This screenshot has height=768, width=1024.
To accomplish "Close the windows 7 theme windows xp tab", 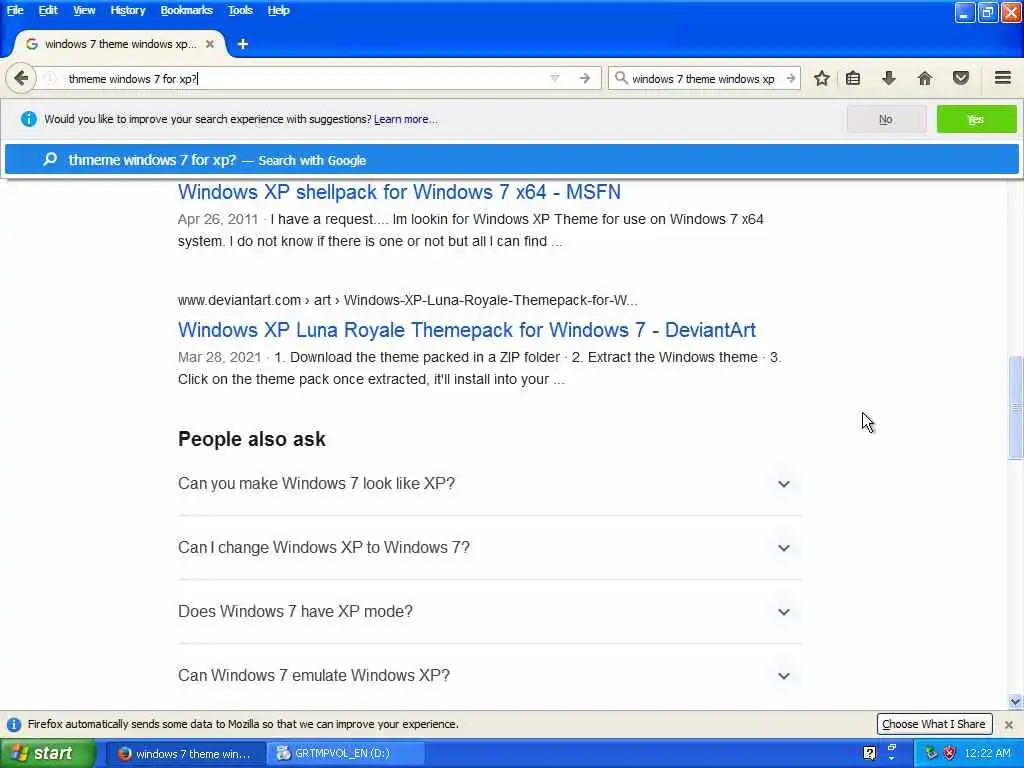I will [210, 44].
